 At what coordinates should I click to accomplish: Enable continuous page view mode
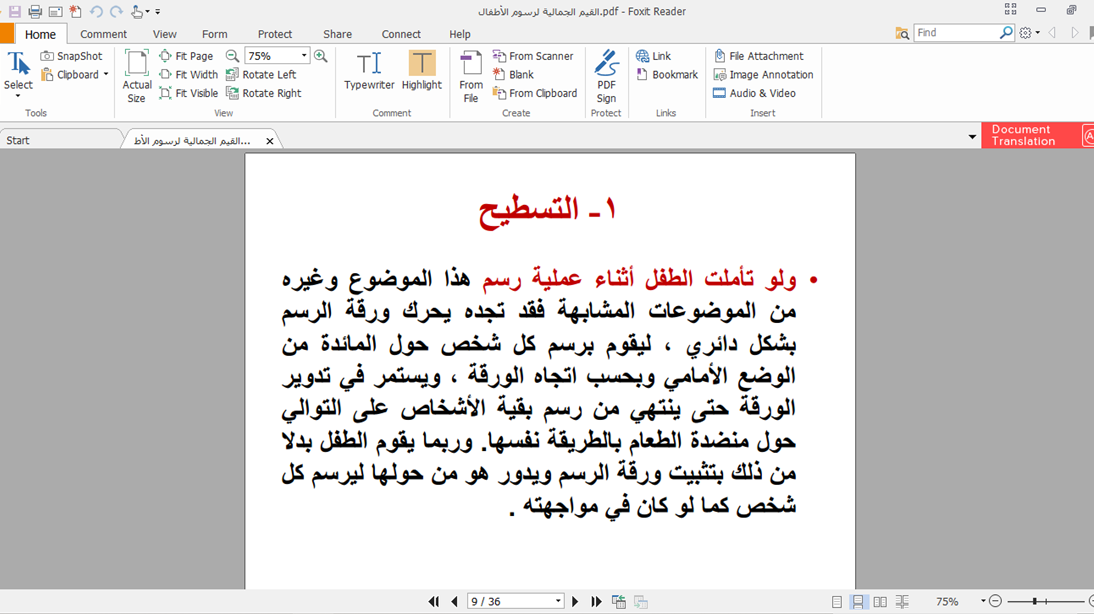858,602
